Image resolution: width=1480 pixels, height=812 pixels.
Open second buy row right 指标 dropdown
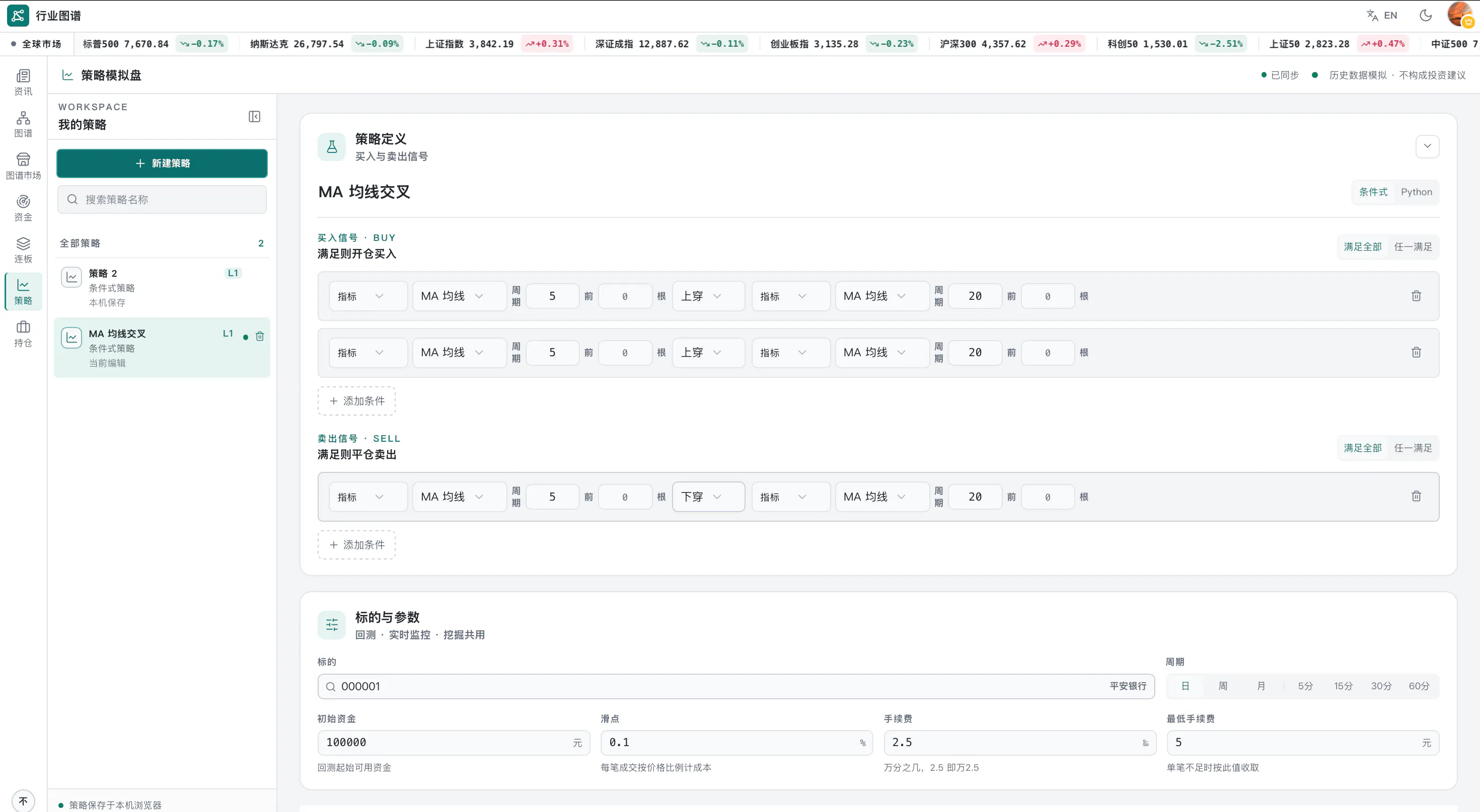[x=790, y=353]
